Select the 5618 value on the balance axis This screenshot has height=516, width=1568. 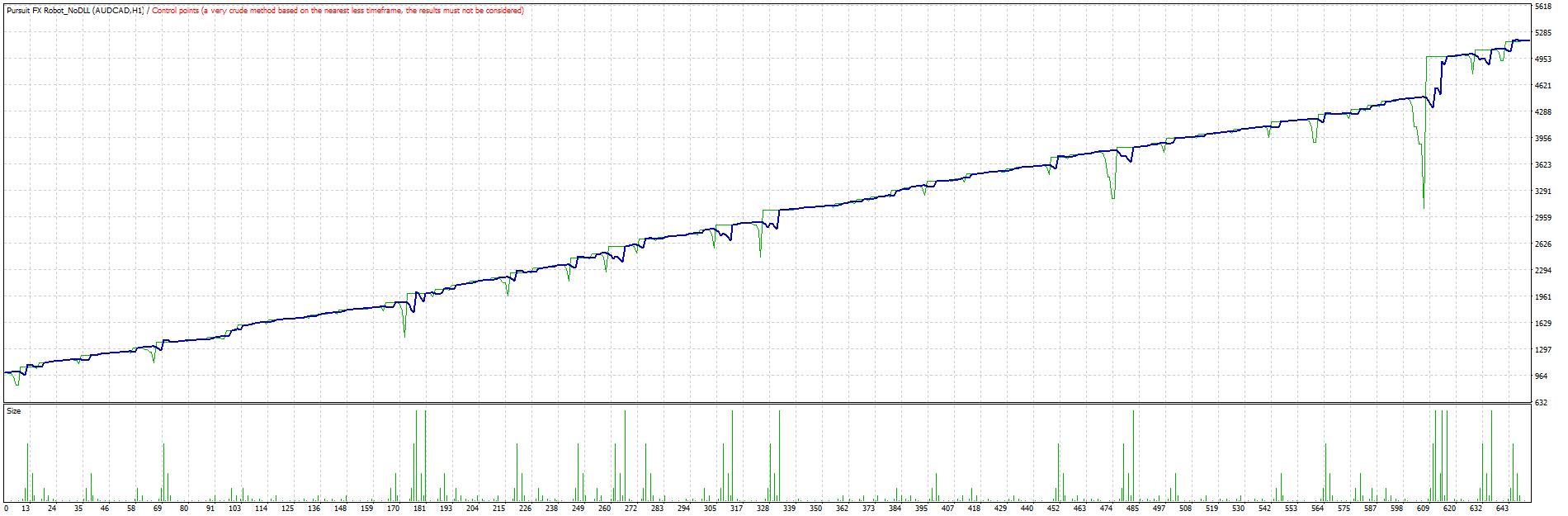[x=1542, y=7]
